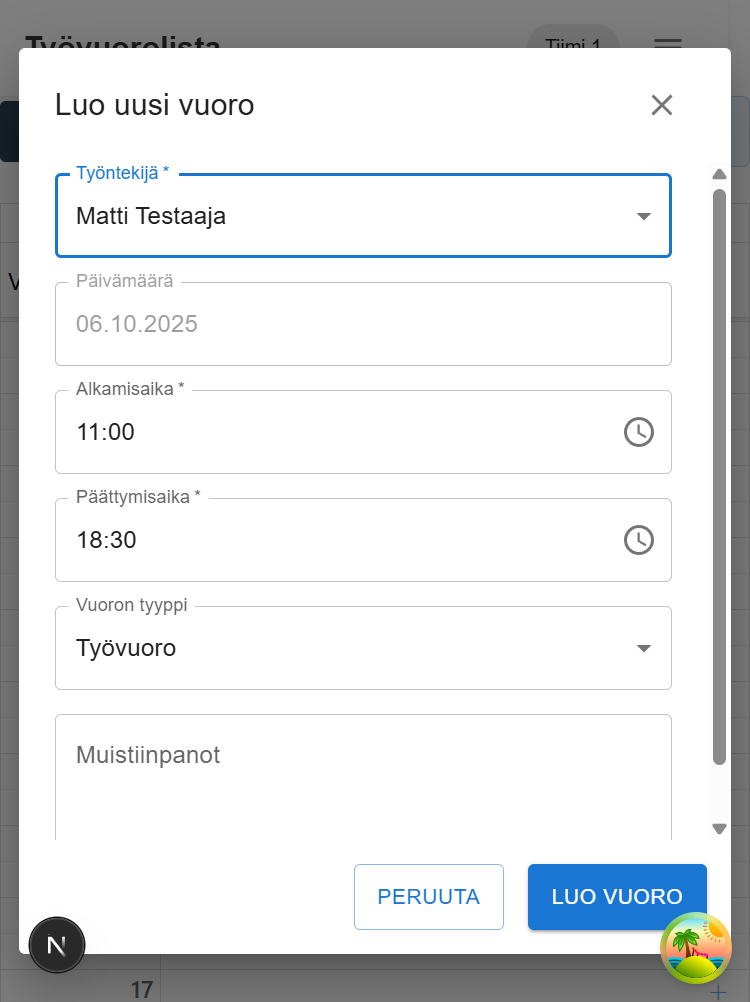Open the time picker for Päättymisaika
This screenshot has height=1002, width=750.
point(638,540)
